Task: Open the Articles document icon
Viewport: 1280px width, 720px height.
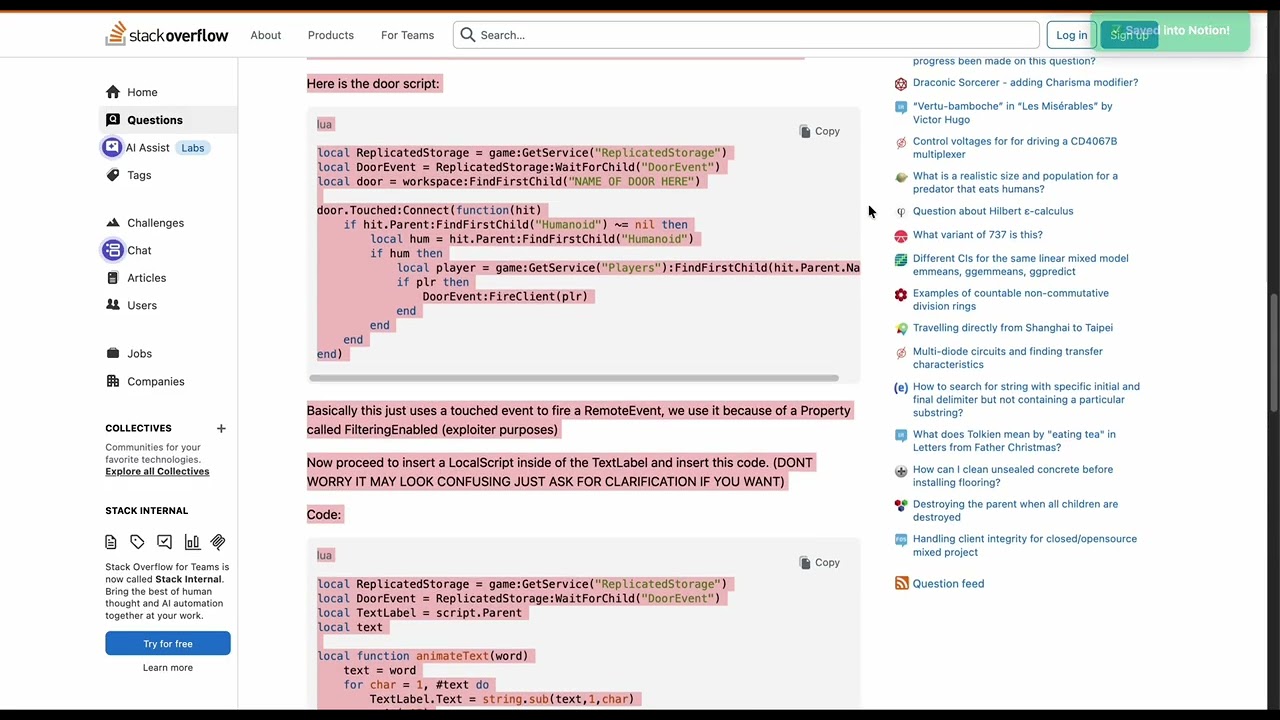Action: click(113, 278)
